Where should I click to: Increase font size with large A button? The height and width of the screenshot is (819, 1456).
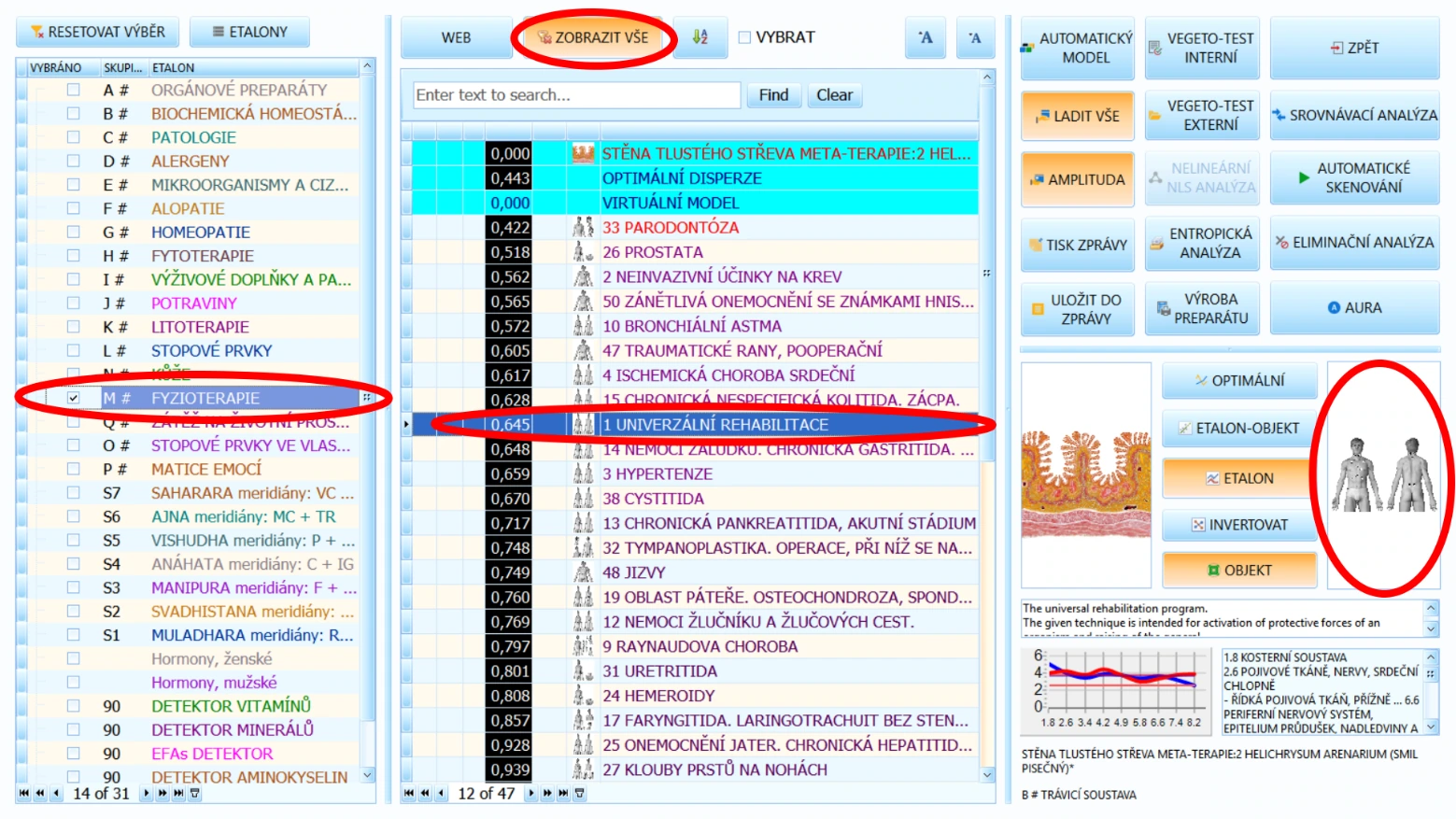(x=926, y=37)
